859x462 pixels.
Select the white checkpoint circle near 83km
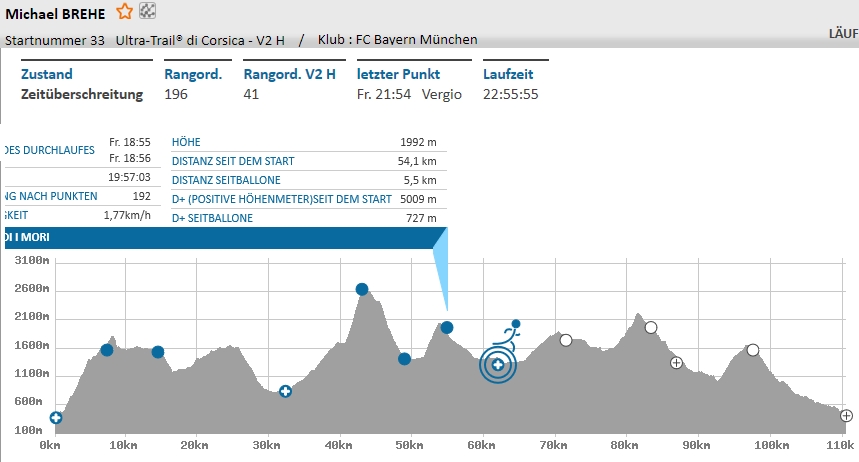coord(651,327)
